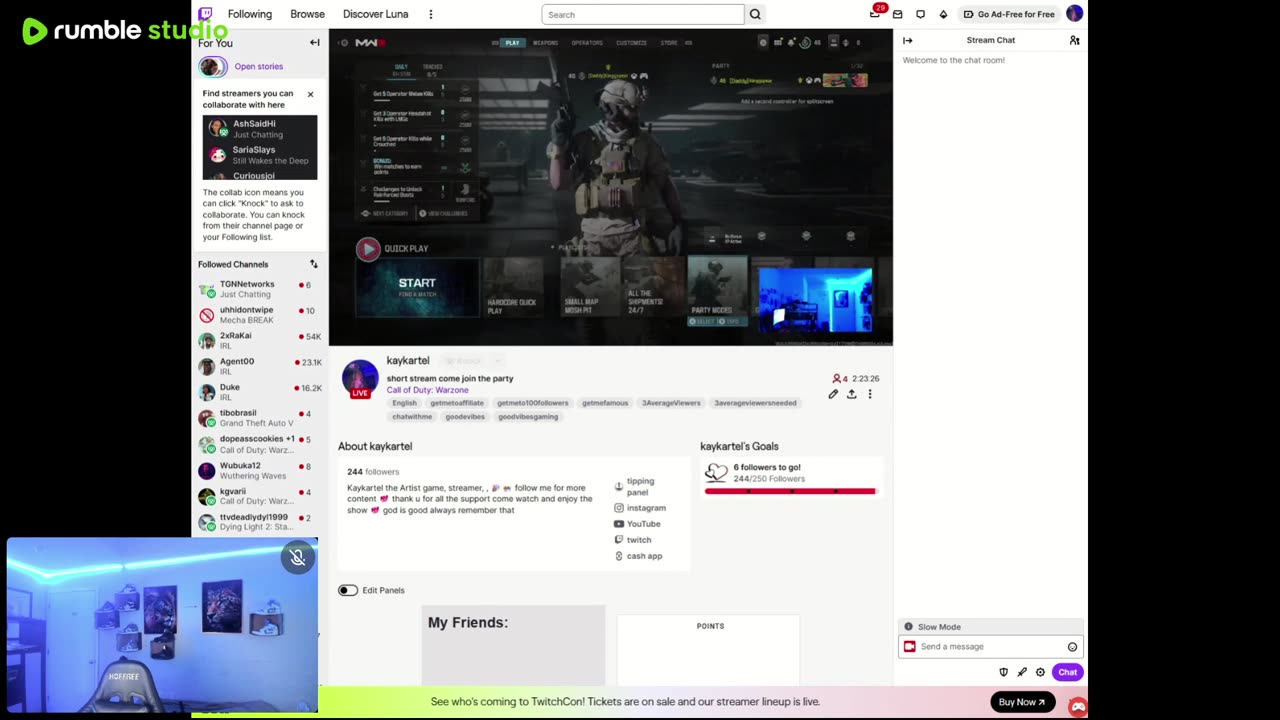Open dopeasscookies channel

[258, 444]
